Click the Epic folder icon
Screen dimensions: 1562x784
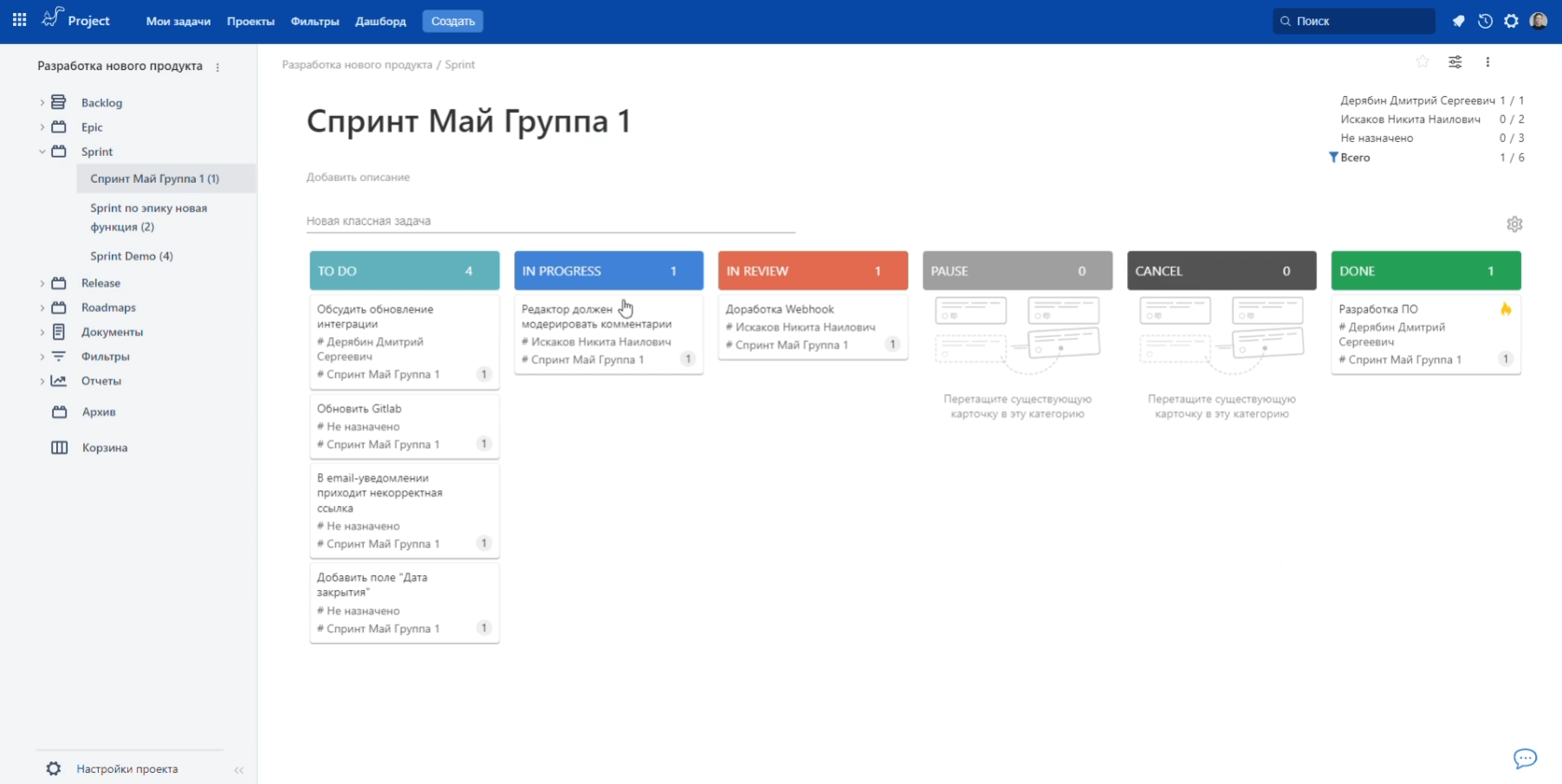[x=59, y=126]
